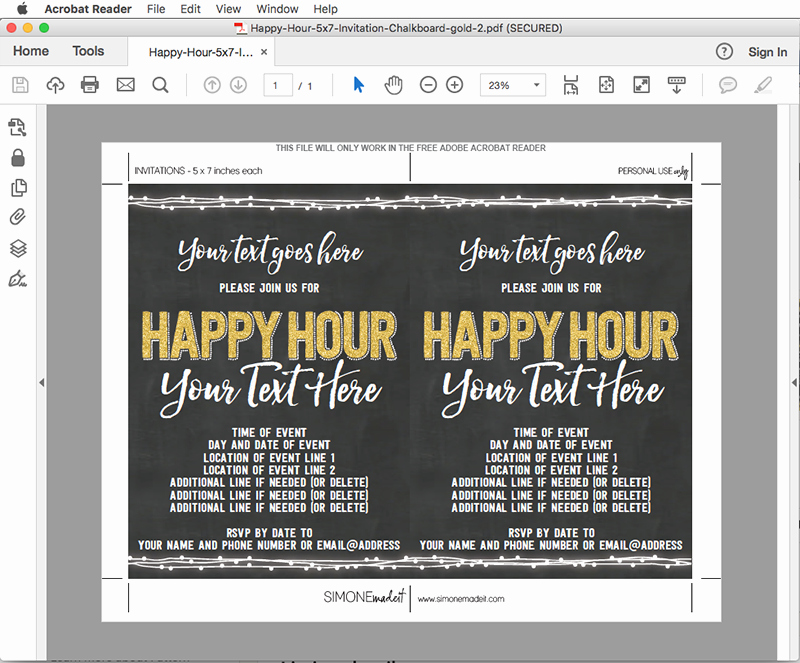Click left 'RSVP BY DATE TO' text
Viewport: 800px width, 663px height.
click(269, 533)
